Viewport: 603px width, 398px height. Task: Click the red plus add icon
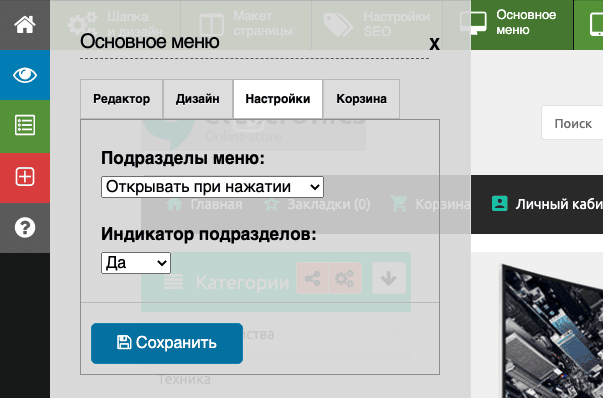click(x=25, y=177)
